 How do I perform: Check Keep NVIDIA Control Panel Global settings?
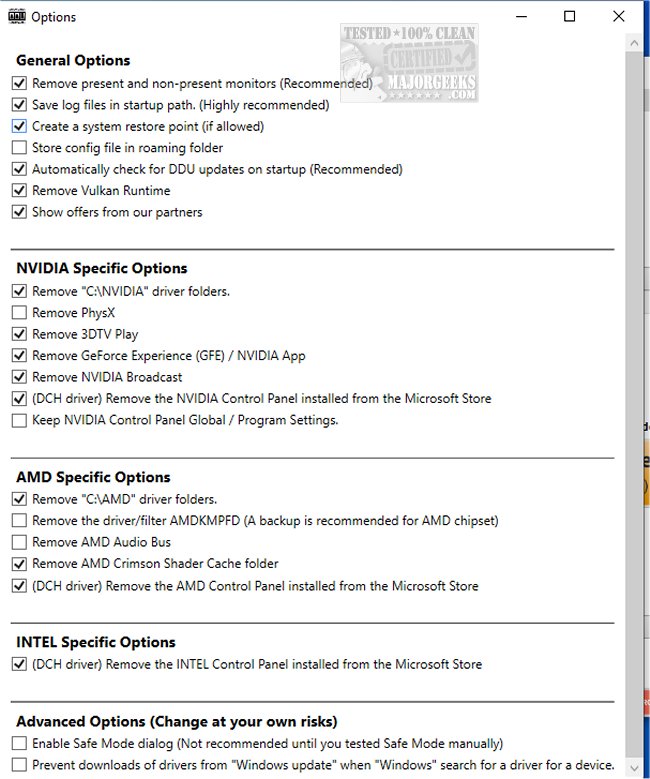(20, 421)
